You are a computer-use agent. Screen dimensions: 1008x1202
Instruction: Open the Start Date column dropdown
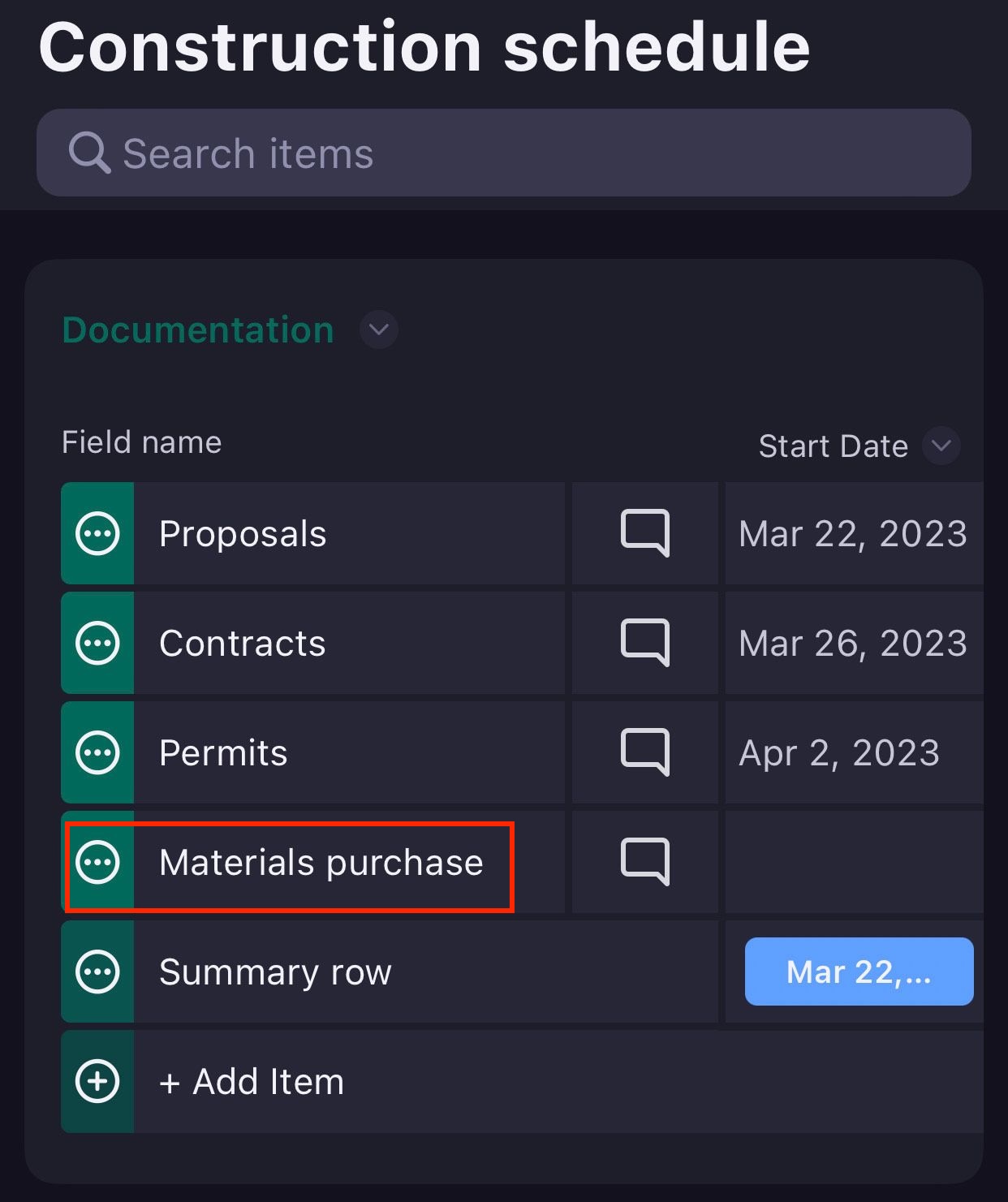tap(941, 446)
